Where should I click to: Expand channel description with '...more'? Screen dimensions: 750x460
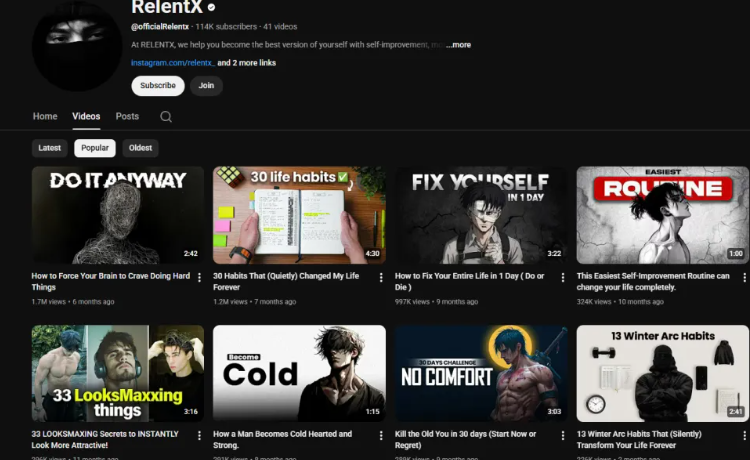tap(458, 45)
